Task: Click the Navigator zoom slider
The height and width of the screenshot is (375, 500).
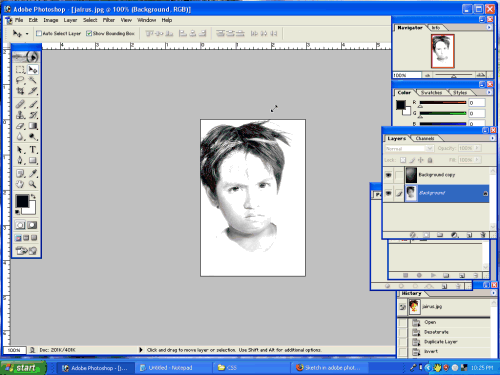Action: click(453, 75)
